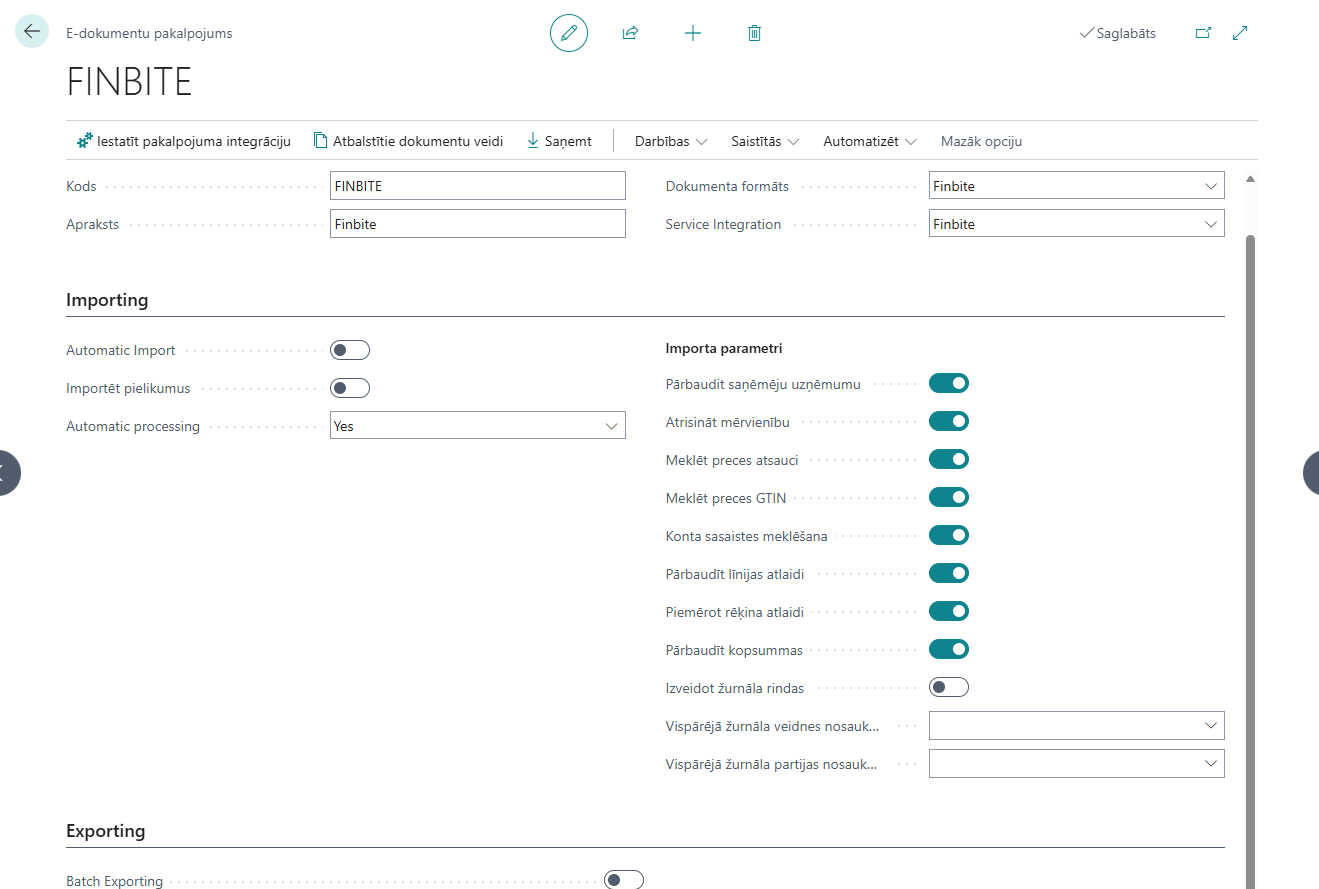
Task: Toggle Atrisināt mērvienību switch
Action: coord(949,421)
